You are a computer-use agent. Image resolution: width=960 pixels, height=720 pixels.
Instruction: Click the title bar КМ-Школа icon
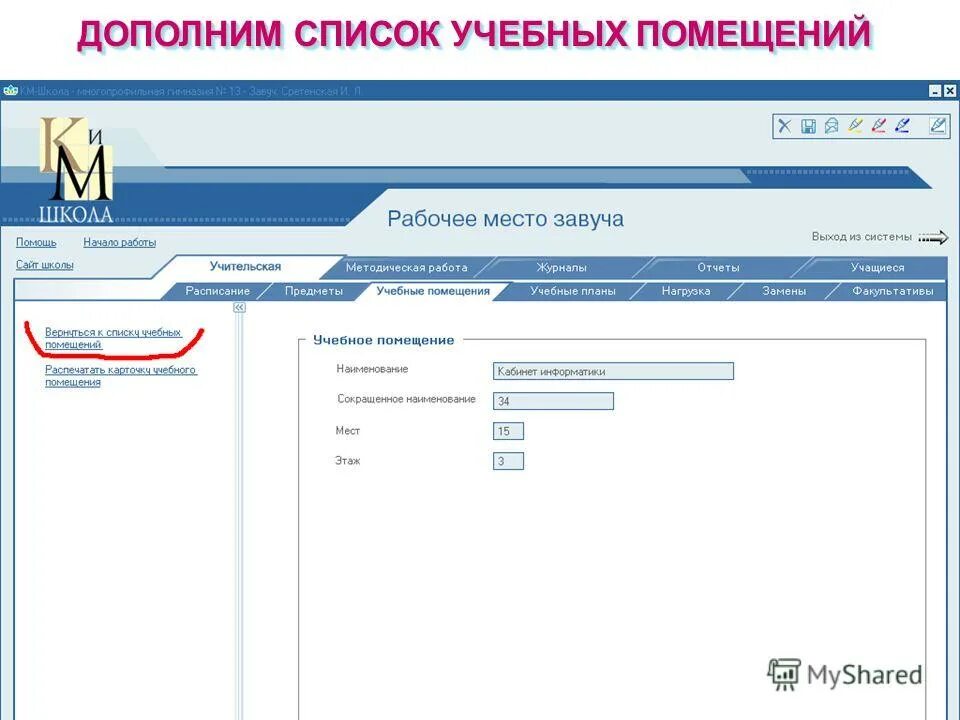[x=9, y=87]
